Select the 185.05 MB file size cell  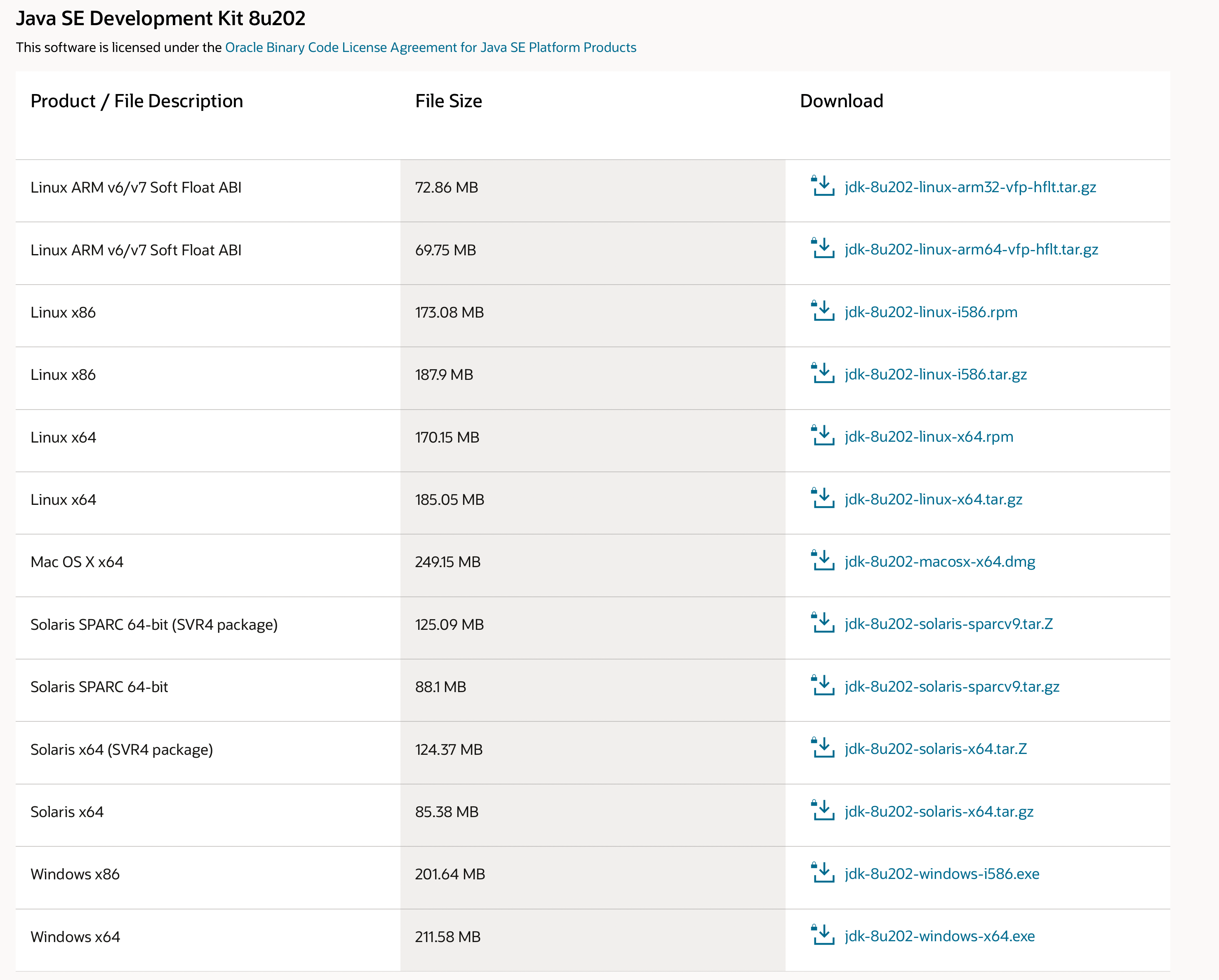point(593,503)
